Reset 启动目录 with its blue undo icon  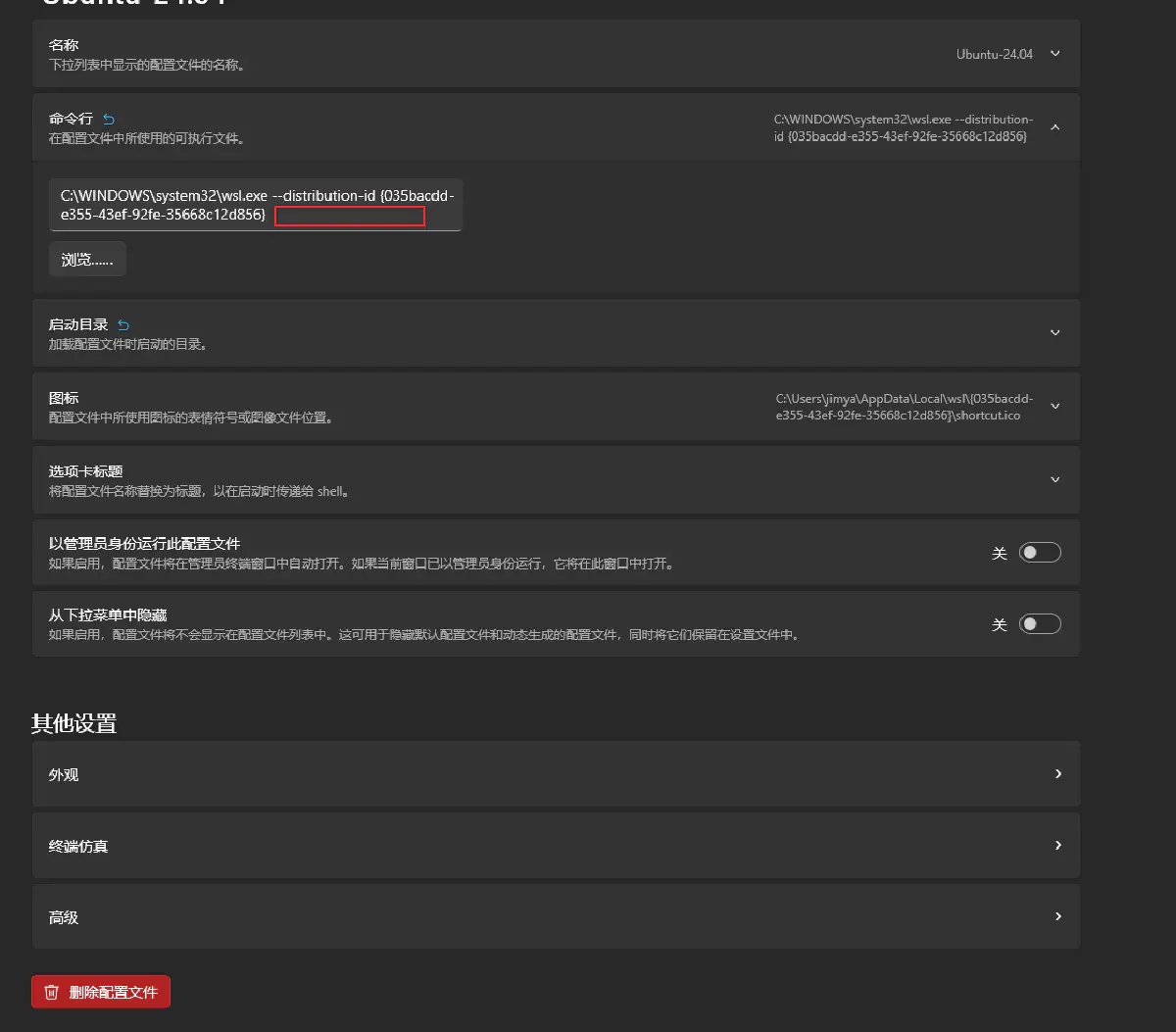pos(123,325)
